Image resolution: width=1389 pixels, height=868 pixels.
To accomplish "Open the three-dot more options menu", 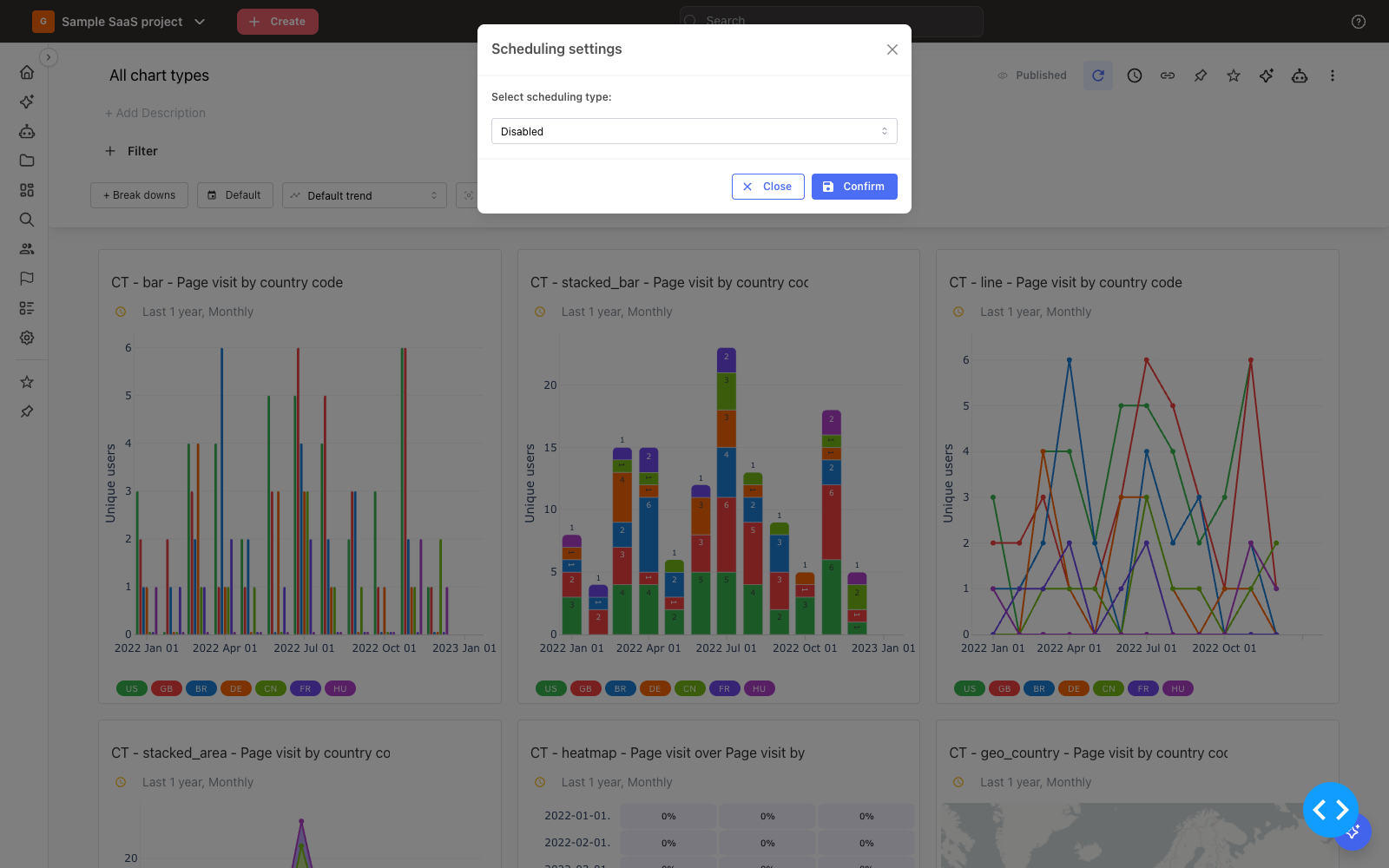I will pyautogui.click(x=1333, y=76).
